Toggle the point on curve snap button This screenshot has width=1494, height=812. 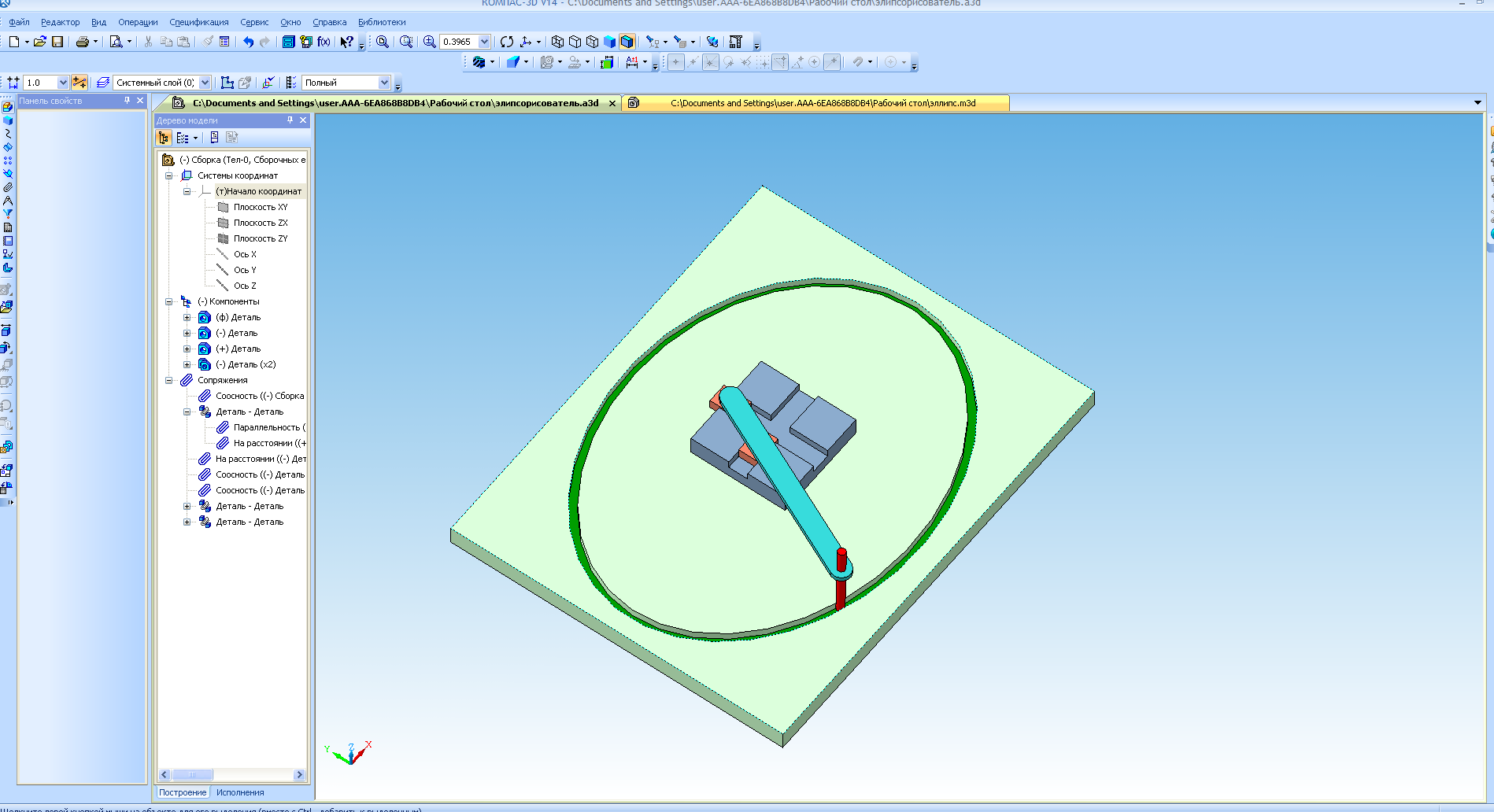tap(832, 62)
